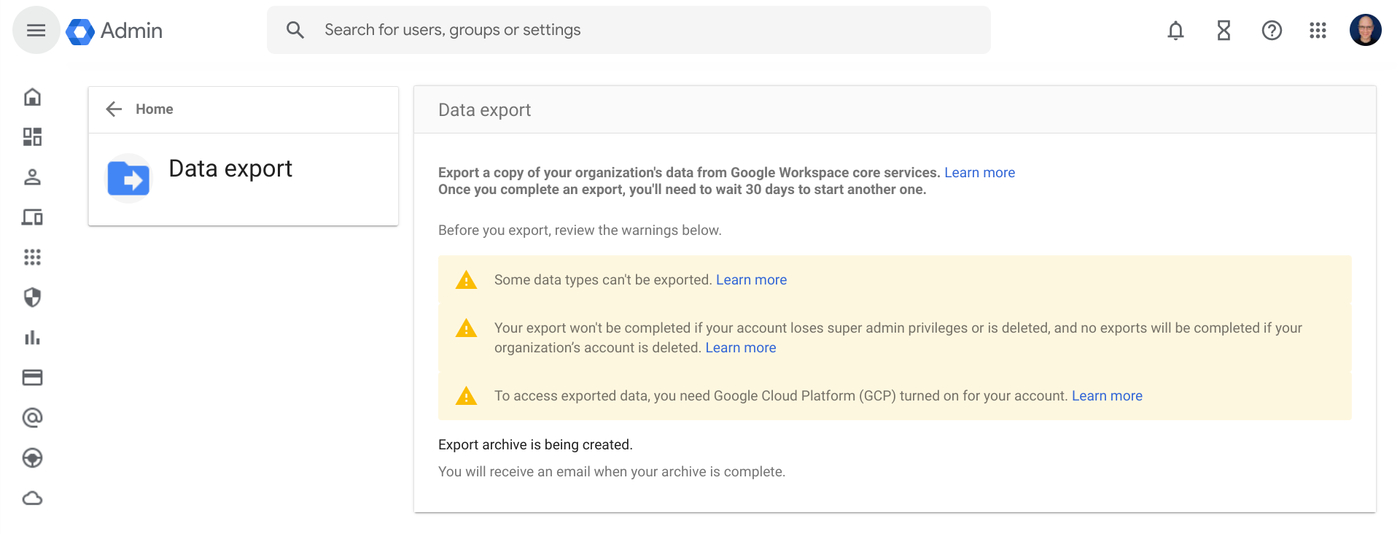
Task: Open Learn more link about GCP access
Action: pos(1106,396)
